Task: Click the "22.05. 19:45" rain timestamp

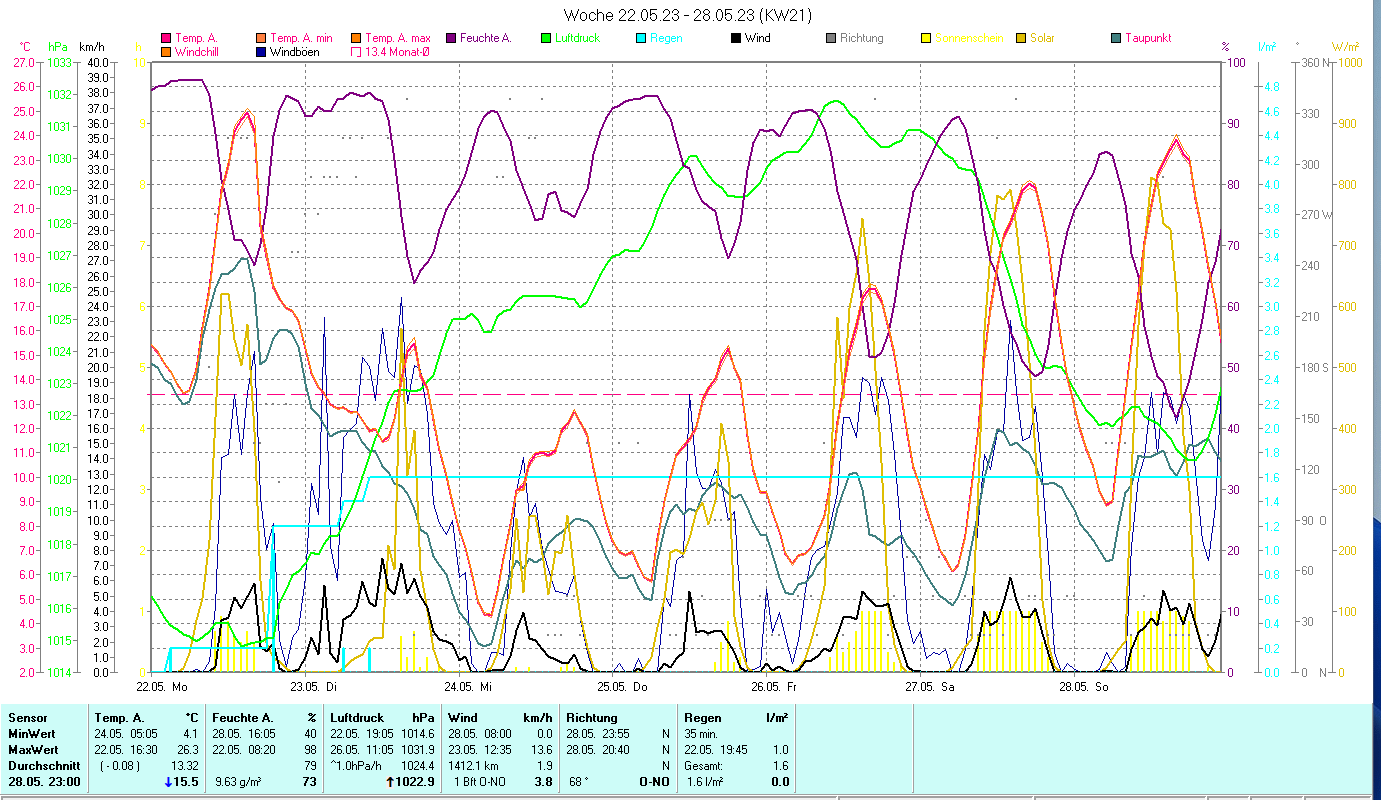Action: coord(716,750)
